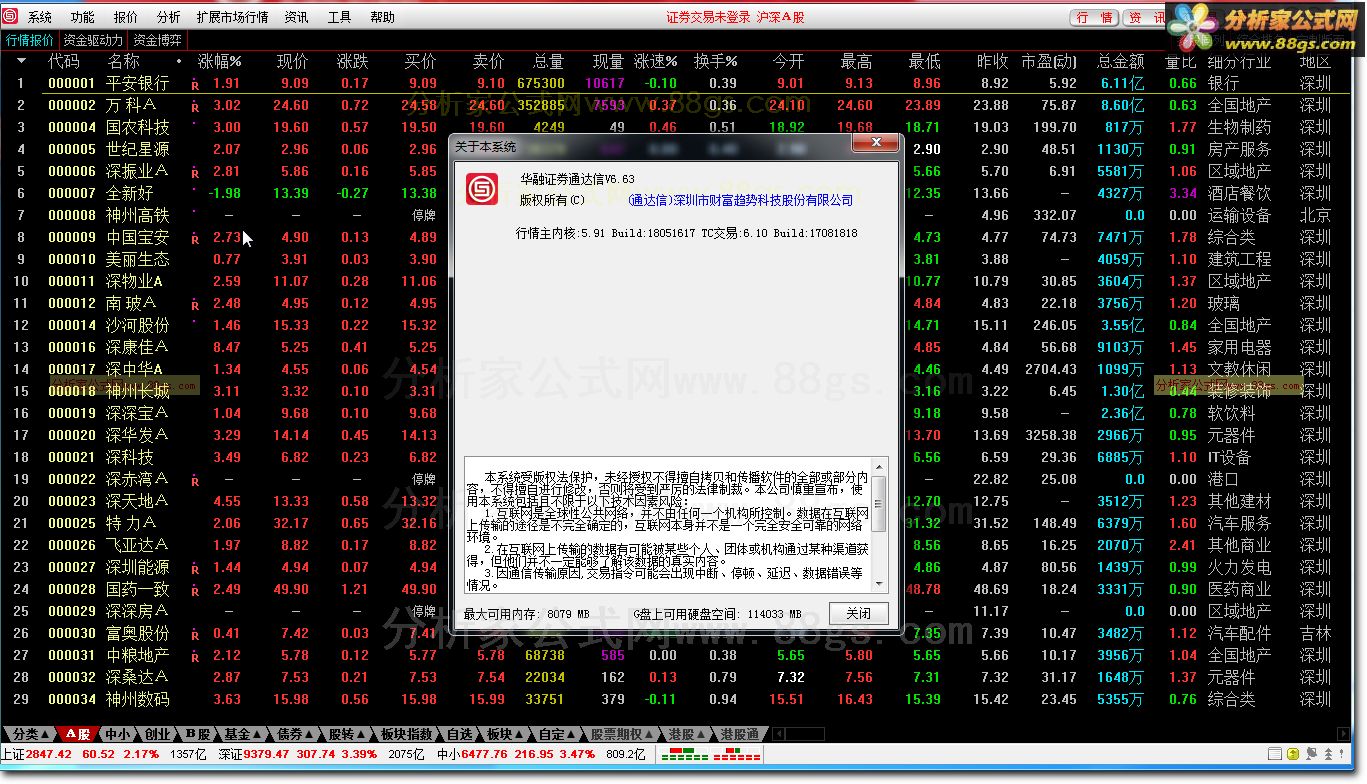Open the 报价 menu

[x=126, y=17]
